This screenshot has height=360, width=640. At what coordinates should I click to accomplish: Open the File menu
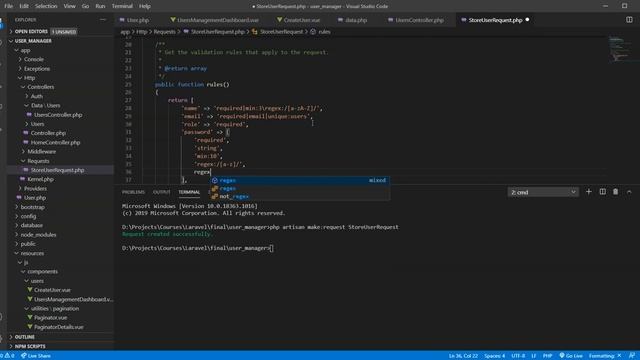[x=8, y=6]
